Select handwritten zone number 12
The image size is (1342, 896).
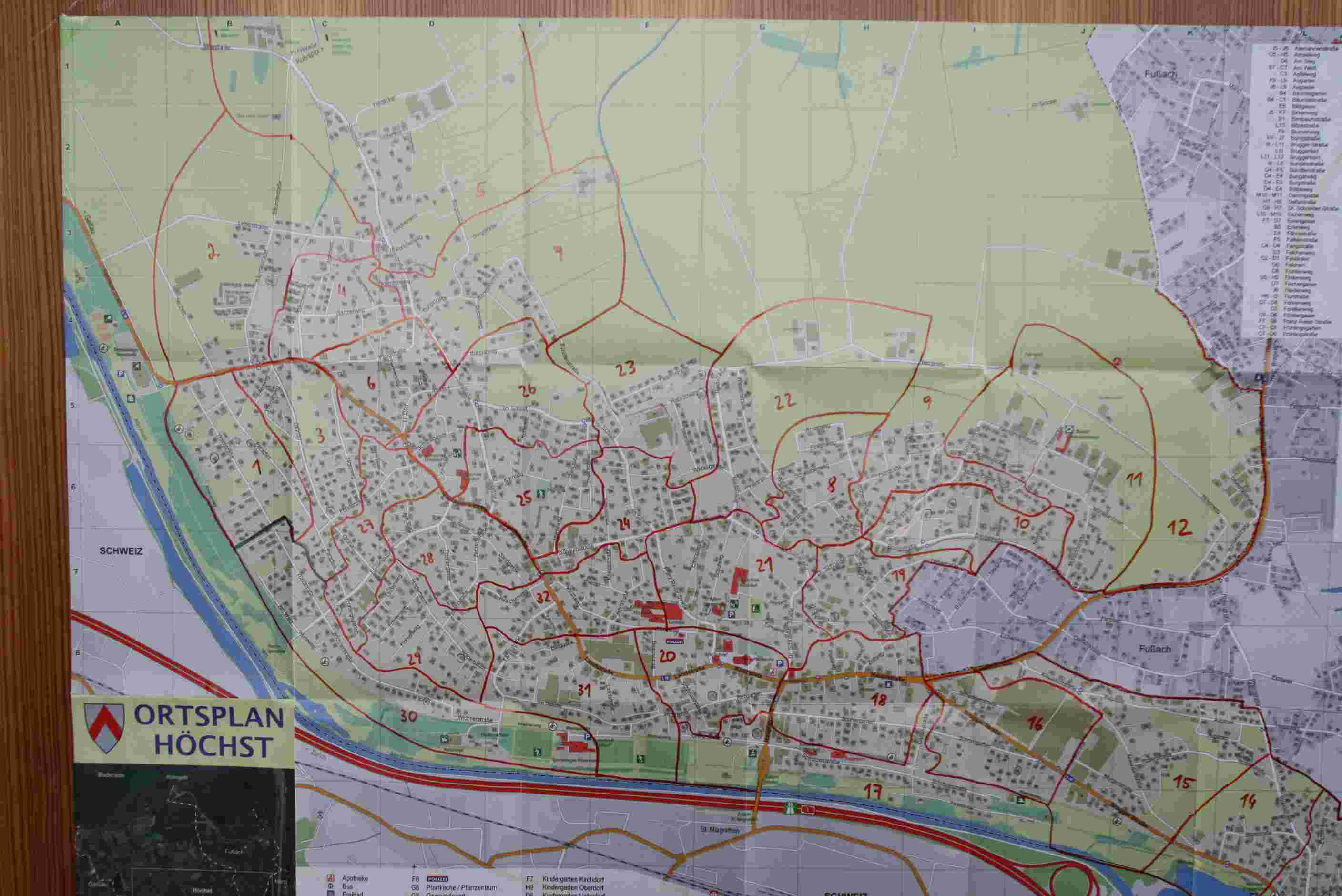[1179, 528]
